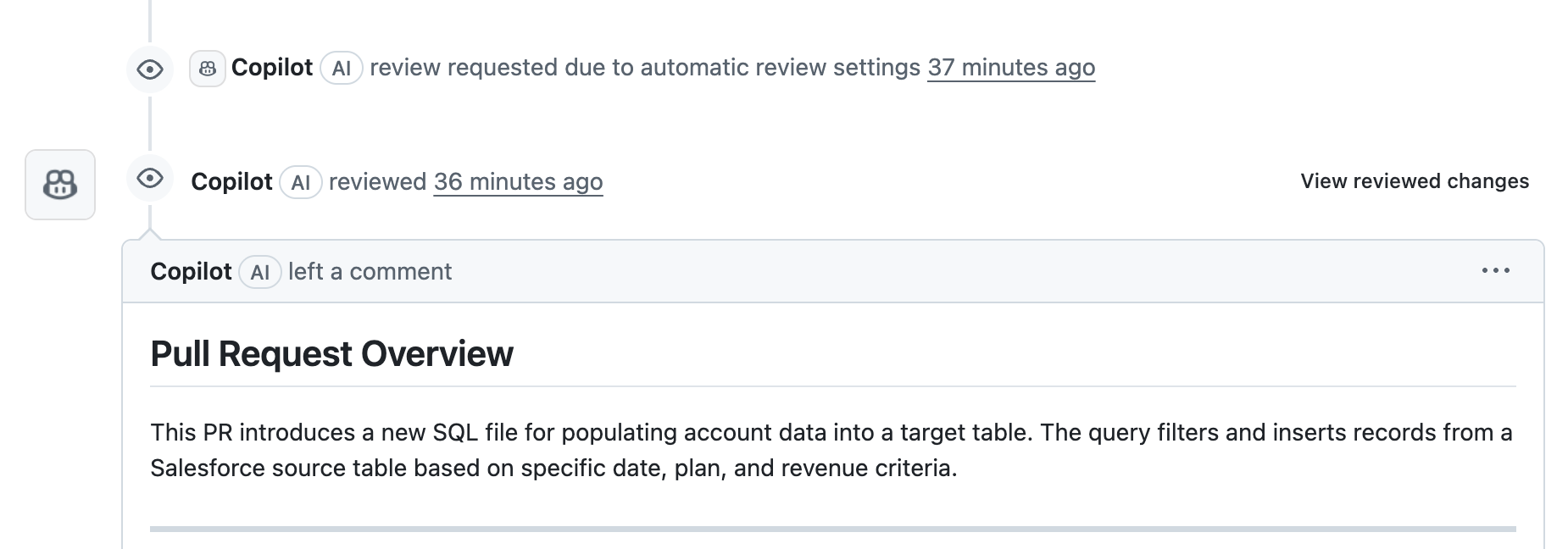1568x549 pixels.
Task: Click the AI badge in review requested line
Action: [x=342, y=69]
